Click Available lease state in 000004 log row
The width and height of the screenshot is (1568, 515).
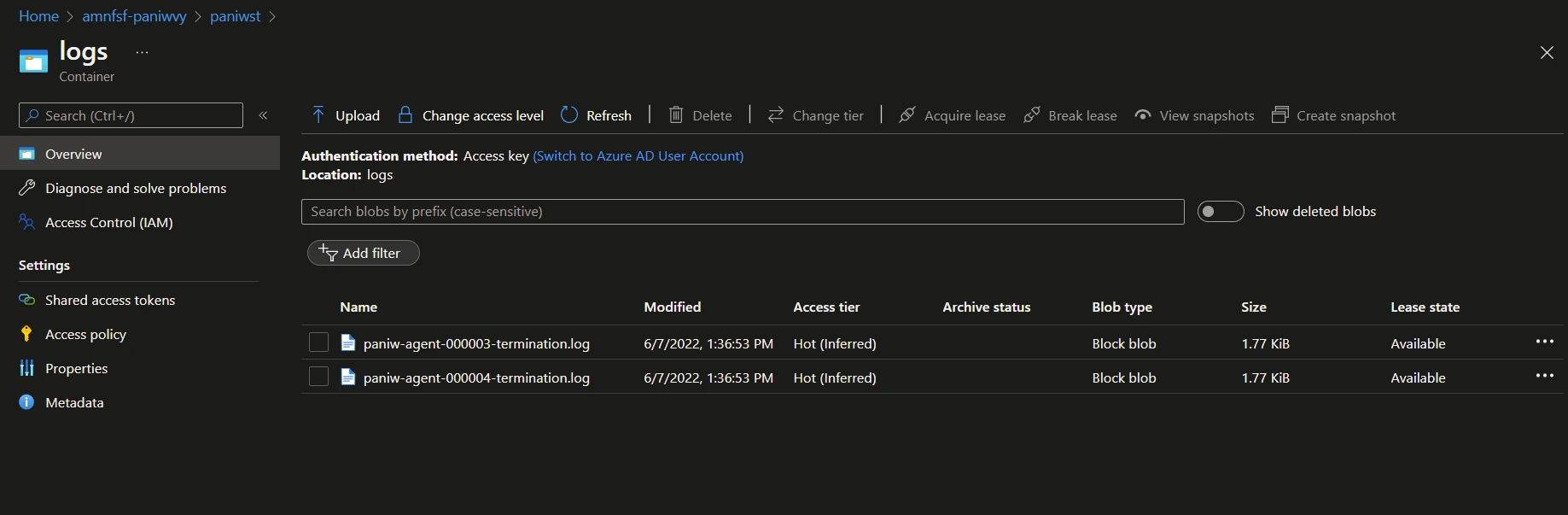click(x=1418, y=377)
